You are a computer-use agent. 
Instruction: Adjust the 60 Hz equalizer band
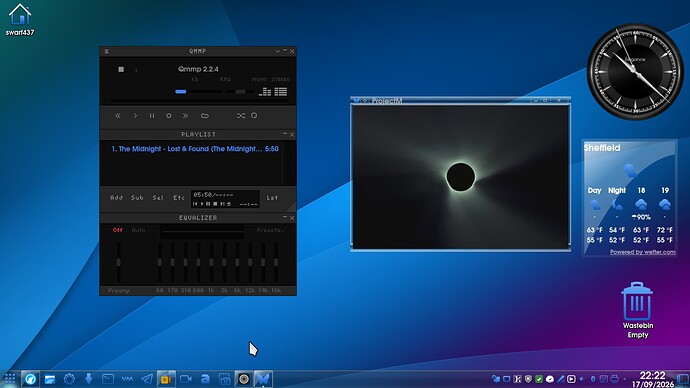159,262
